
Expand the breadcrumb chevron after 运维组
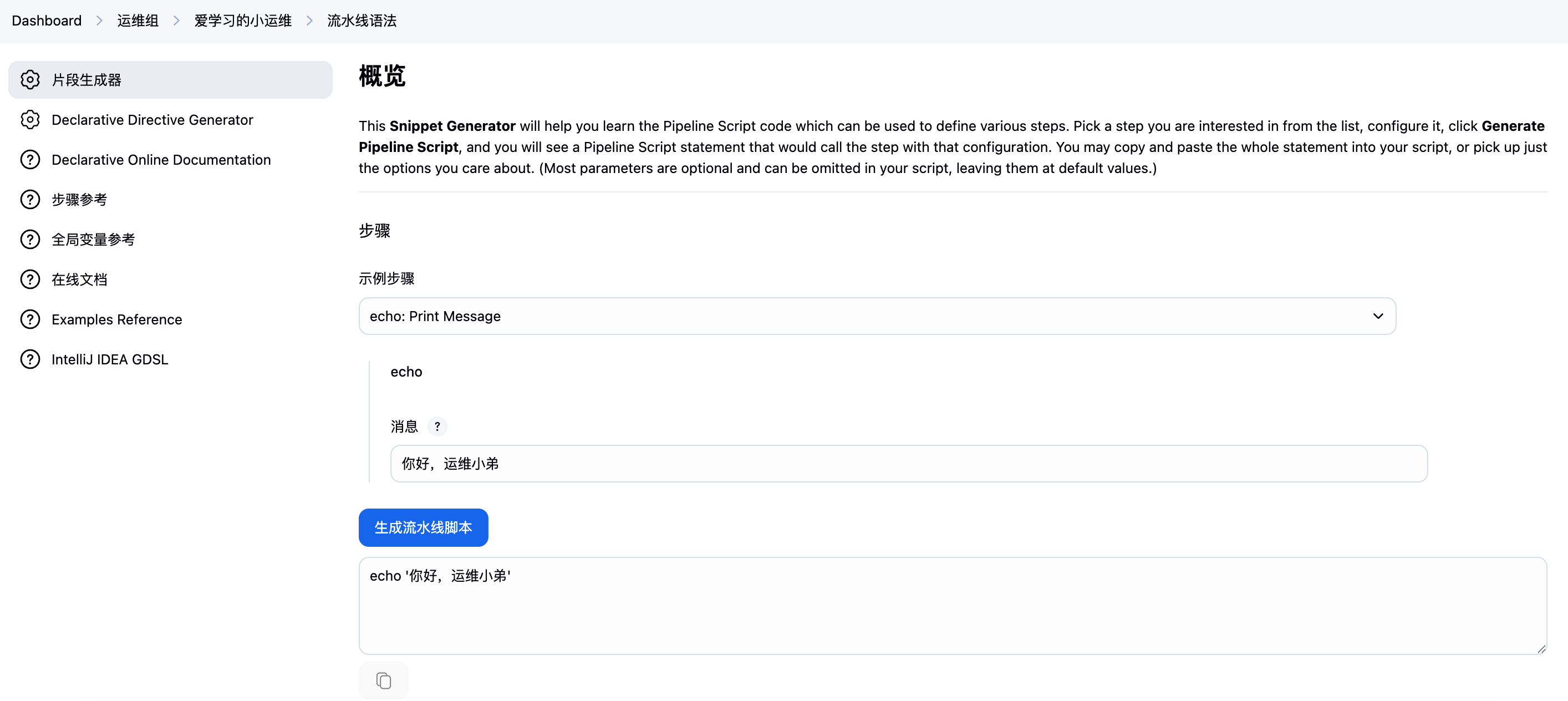(x=176, y=21)
